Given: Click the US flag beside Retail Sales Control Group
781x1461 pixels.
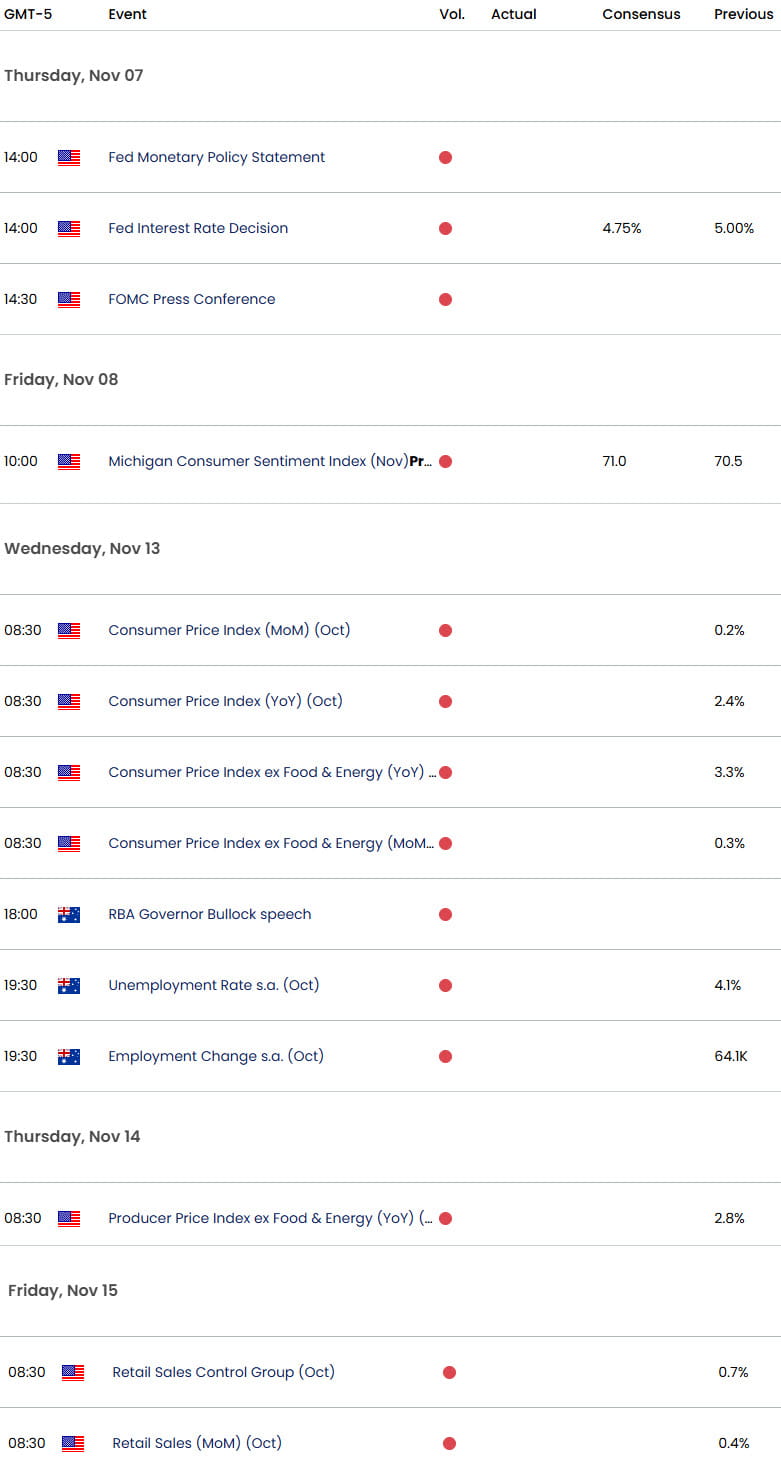Looking at the screenshot, I should (x=68, y=1372).
